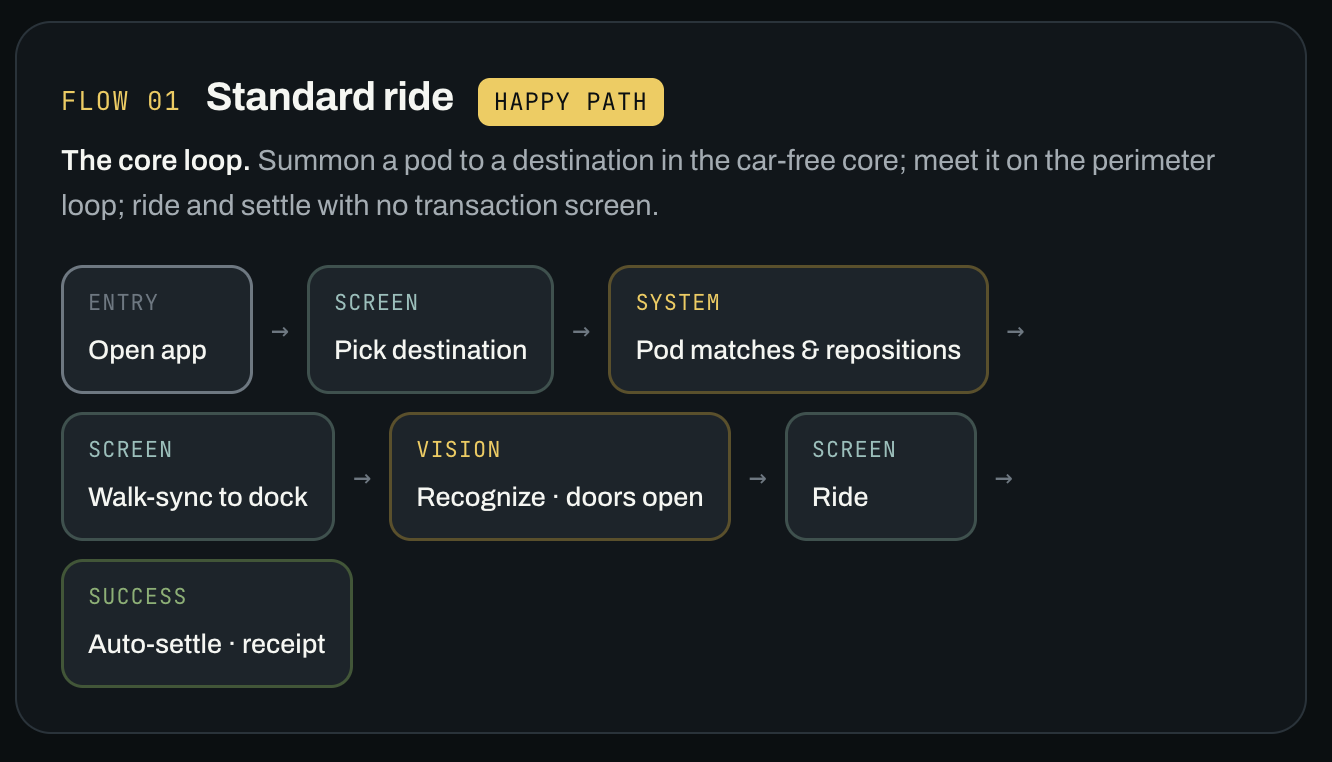Select the Open app entry node
This screenshot has height=762, width=1332.
click(x=157, y=329)
